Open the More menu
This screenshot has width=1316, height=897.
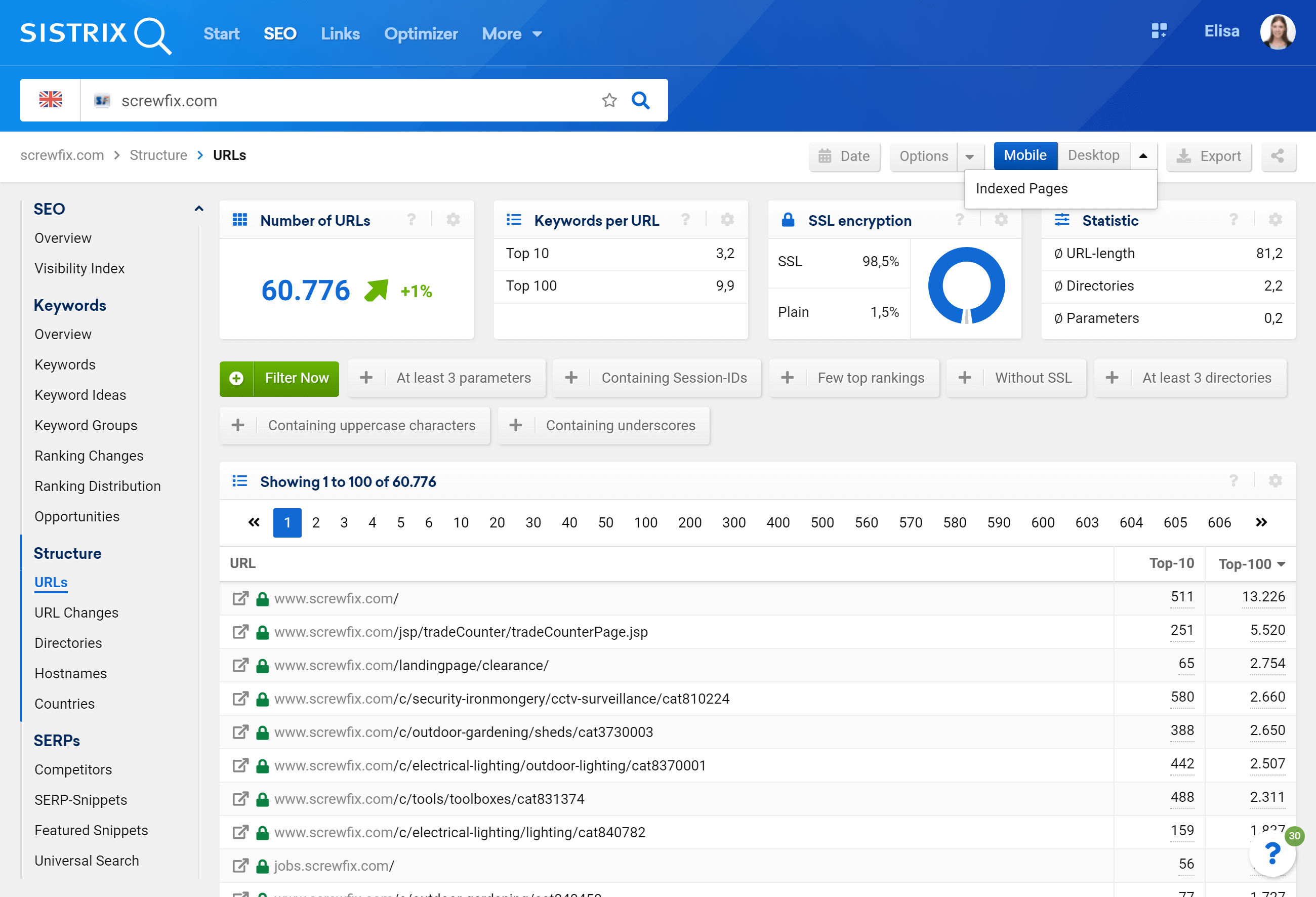510,34
